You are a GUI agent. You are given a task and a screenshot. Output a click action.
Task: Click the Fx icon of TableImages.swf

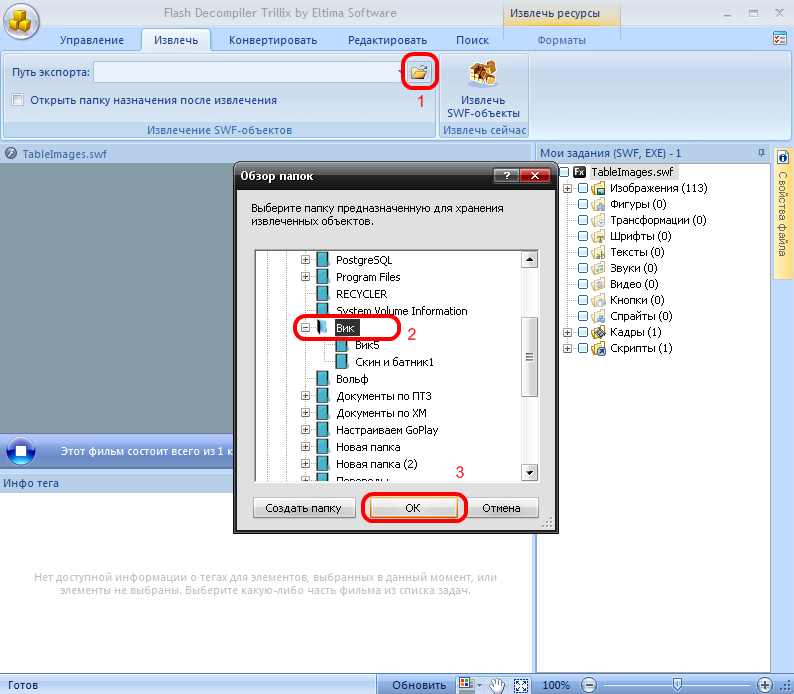coord(579,172)
